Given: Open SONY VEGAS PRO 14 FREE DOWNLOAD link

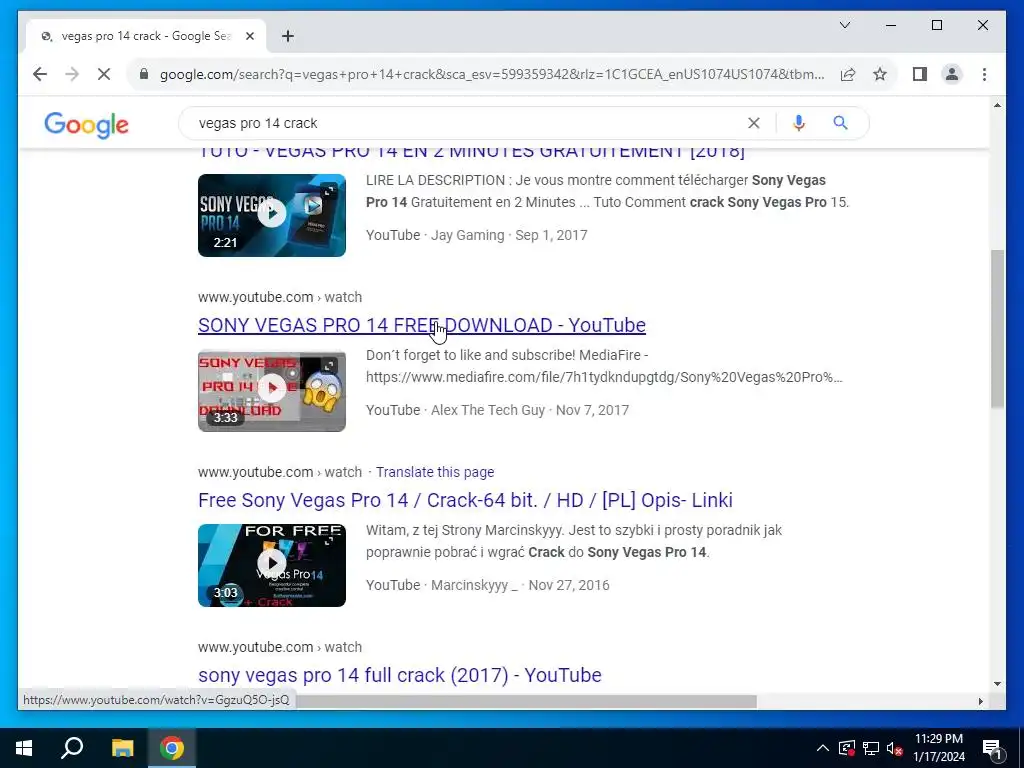Looking at the screenshot, I should coord(422,325).
